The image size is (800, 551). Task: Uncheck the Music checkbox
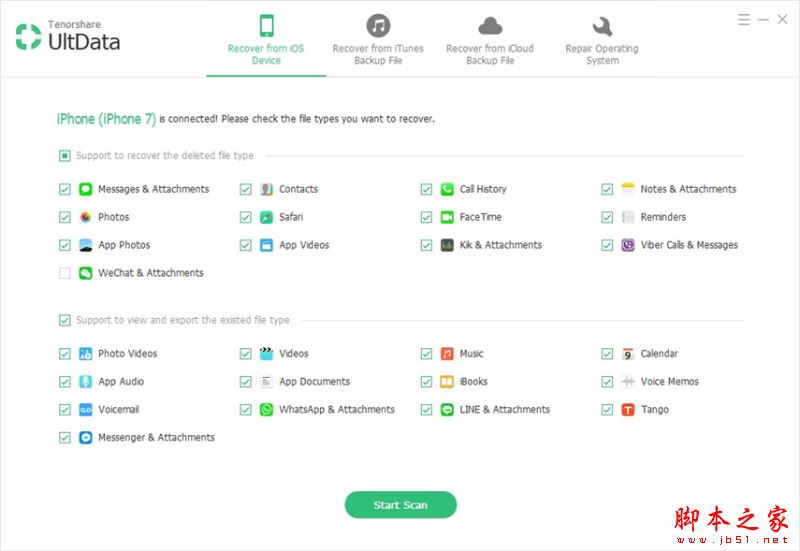coord(427,354)
